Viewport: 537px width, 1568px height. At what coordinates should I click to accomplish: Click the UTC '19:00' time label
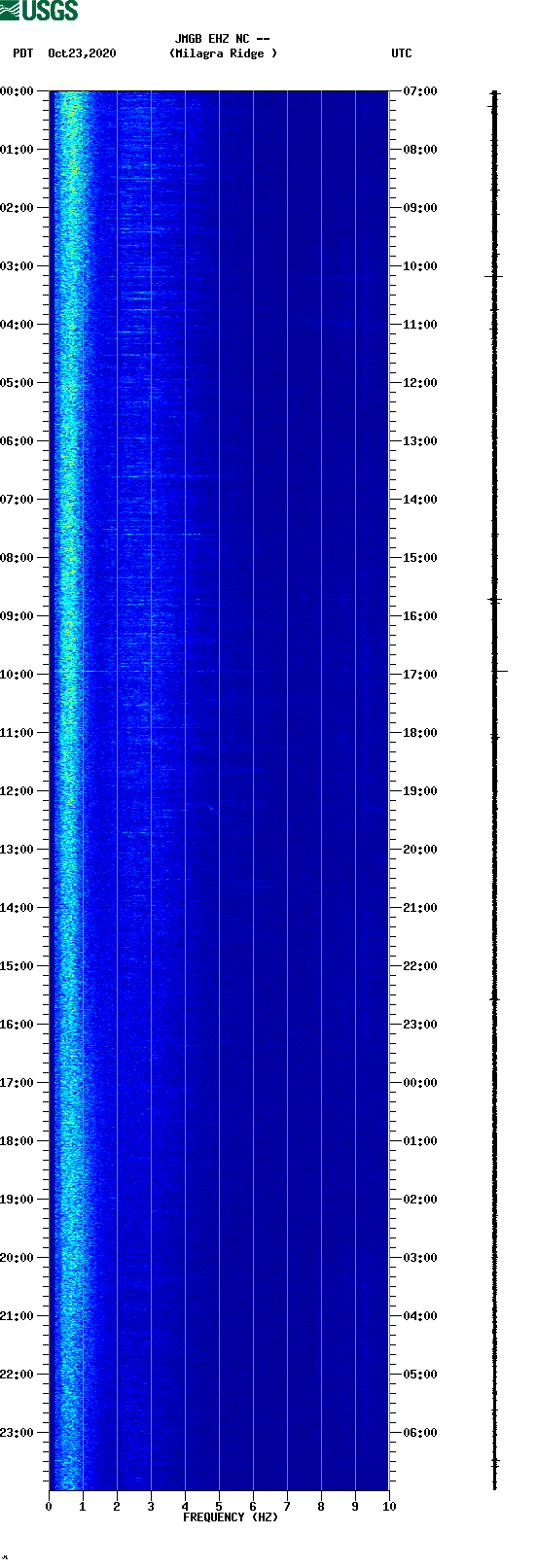[420, 791]
